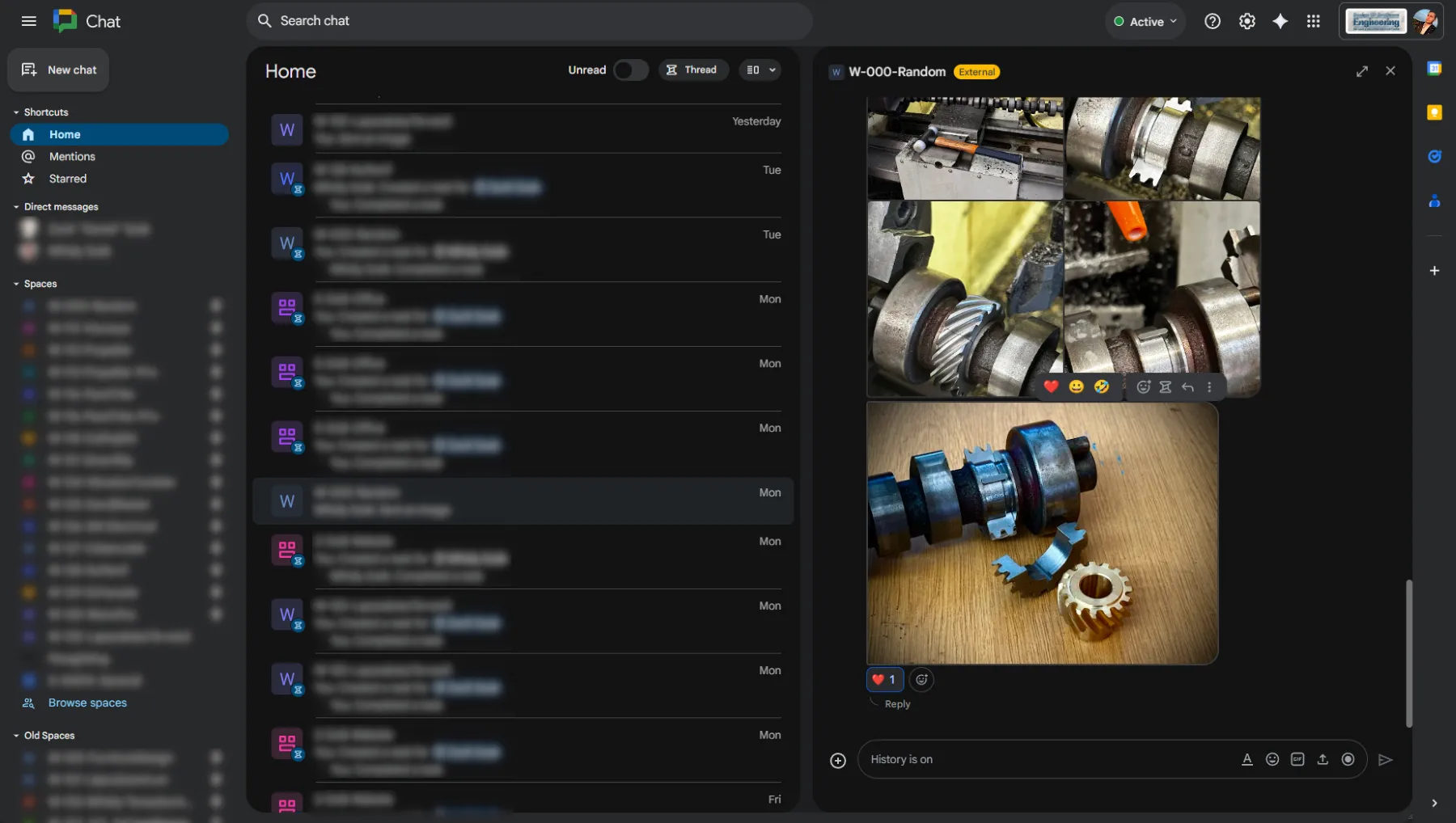Screen dimensions: 1456x823
Task: Click the New chat button
Action: [59, 70]
